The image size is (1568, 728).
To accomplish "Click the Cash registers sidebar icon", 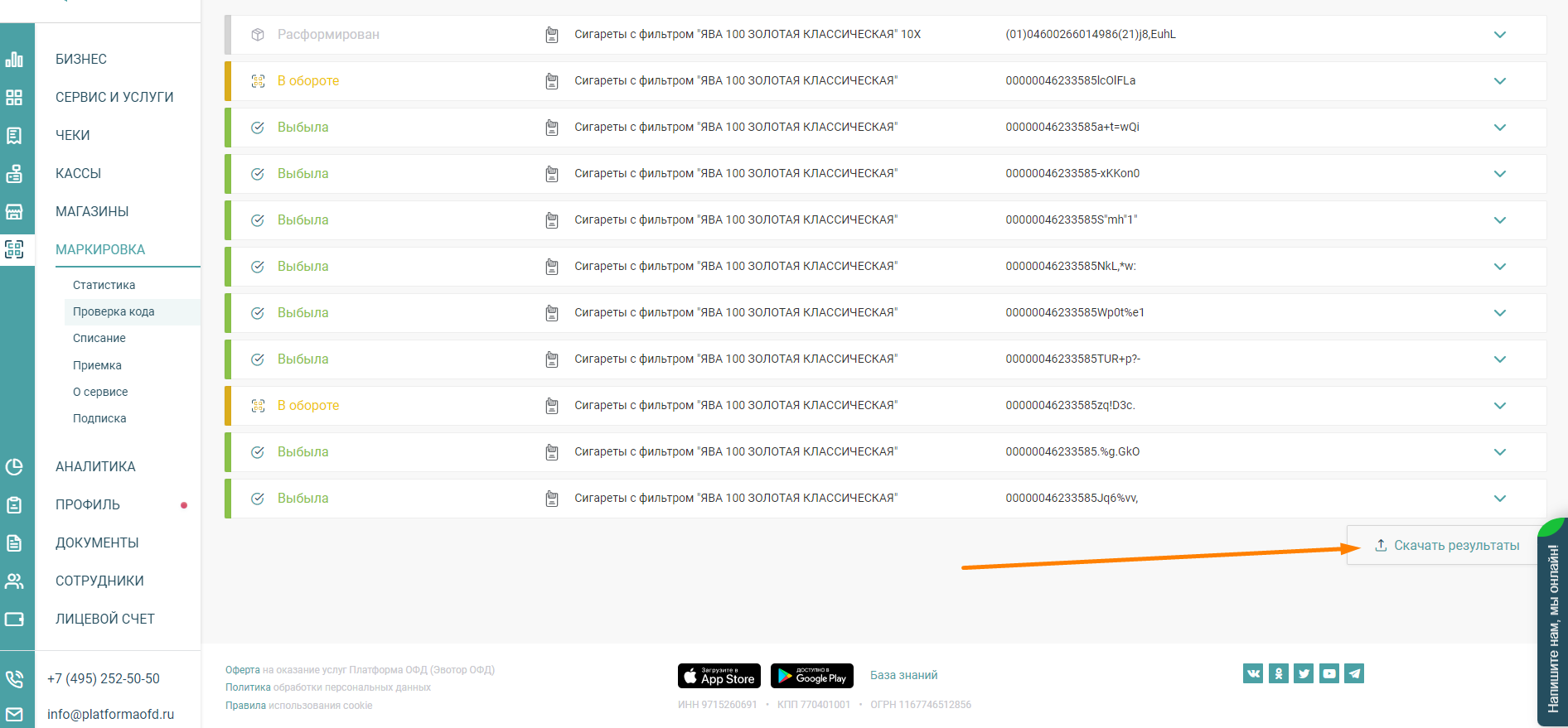I will coord(14,174).
